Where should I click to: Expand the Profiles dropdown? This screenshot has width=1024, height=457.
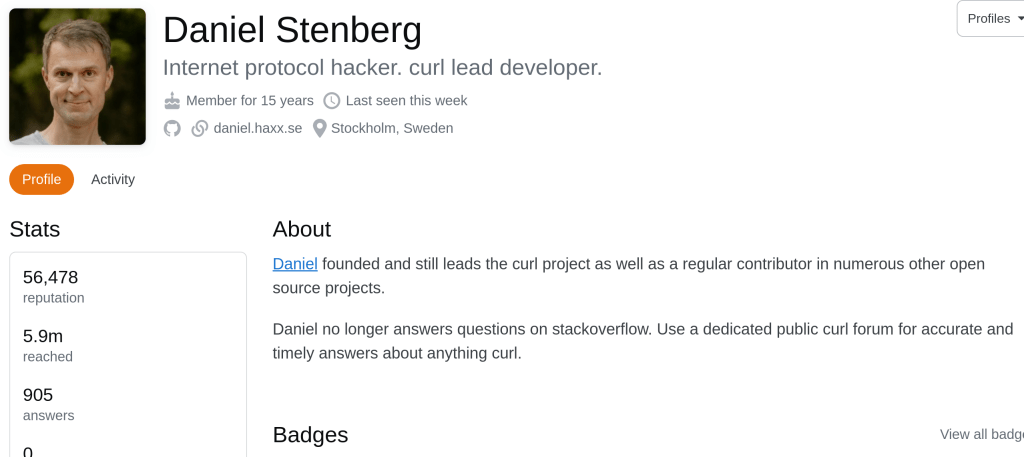pyautogui.click(x=993, y=19)
